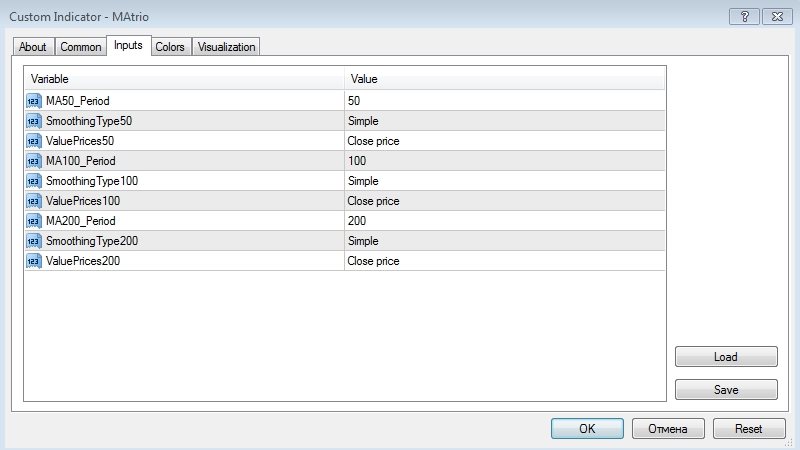Viewport: 800px width, 450px height.
Task: Click the OK button
Action: click(587, 429)
